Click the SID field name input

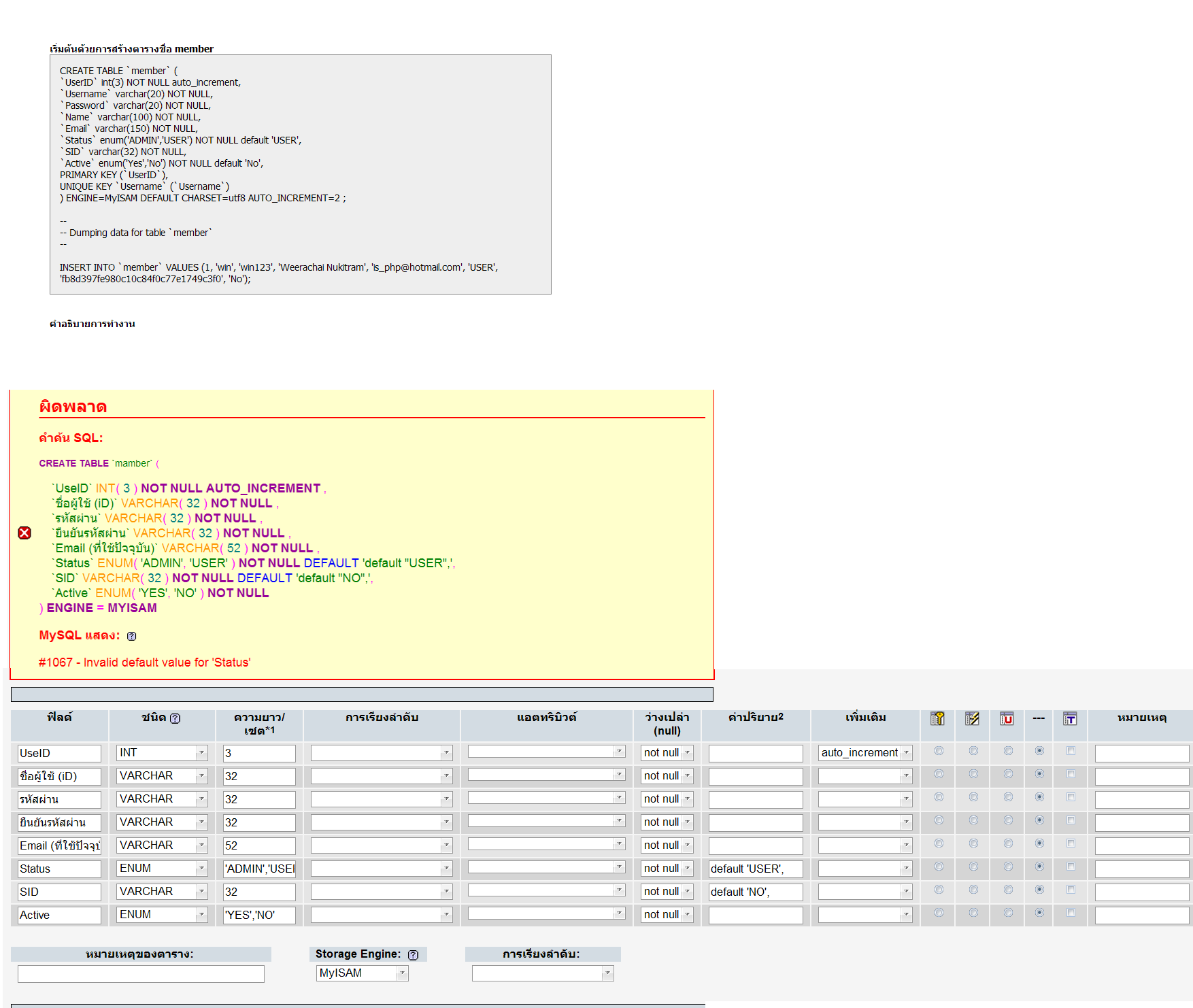click(x=59, y=892)
